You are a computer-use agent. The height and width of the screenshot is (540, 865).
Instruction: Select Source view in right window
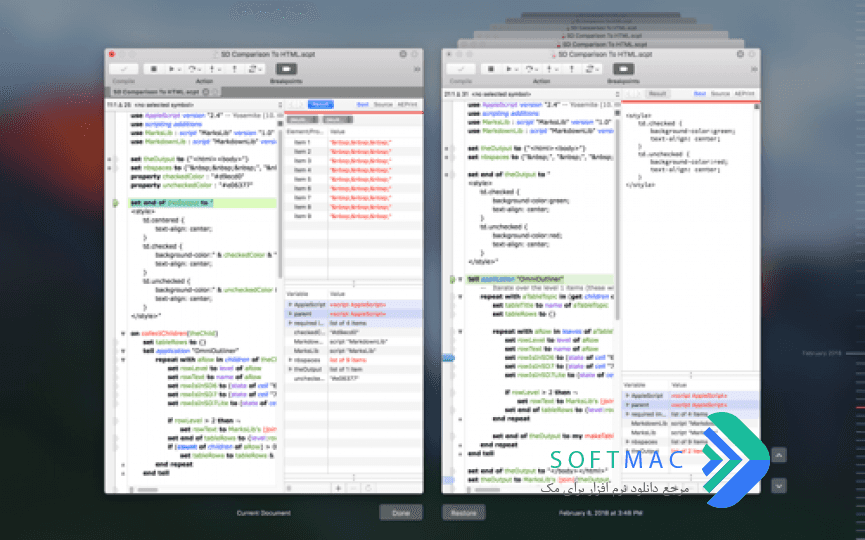tap(720, 94)
